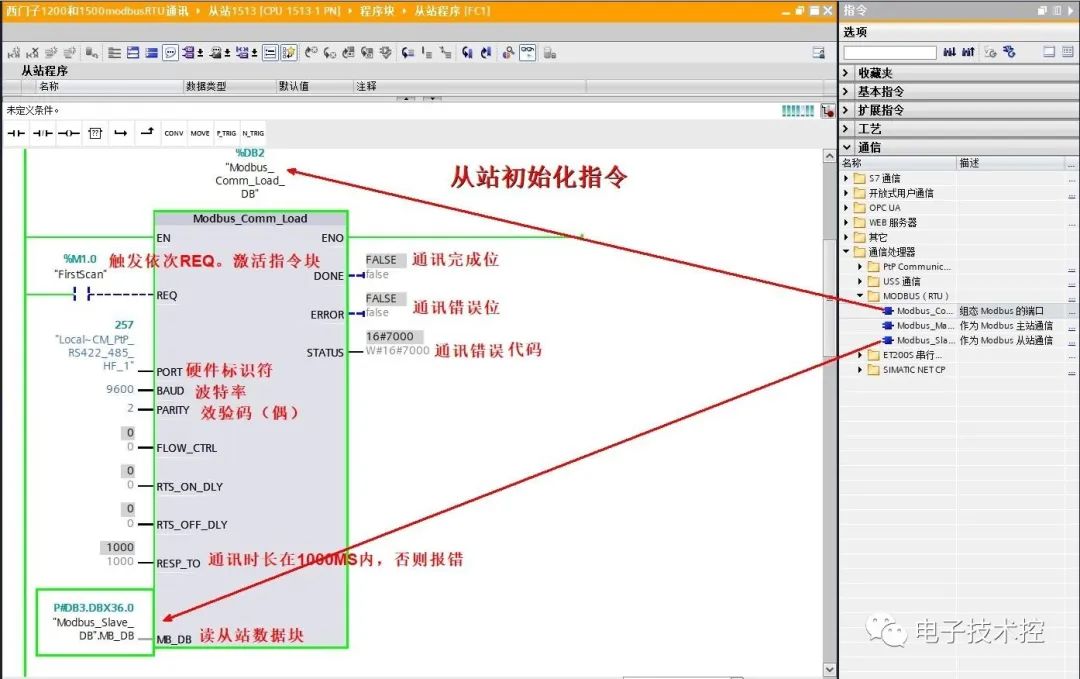Insert a CONV instruction from favorites
Image resolution: width=1080 pixels, height=679 pixels.
pyautogui.click(x=174, y=133)
